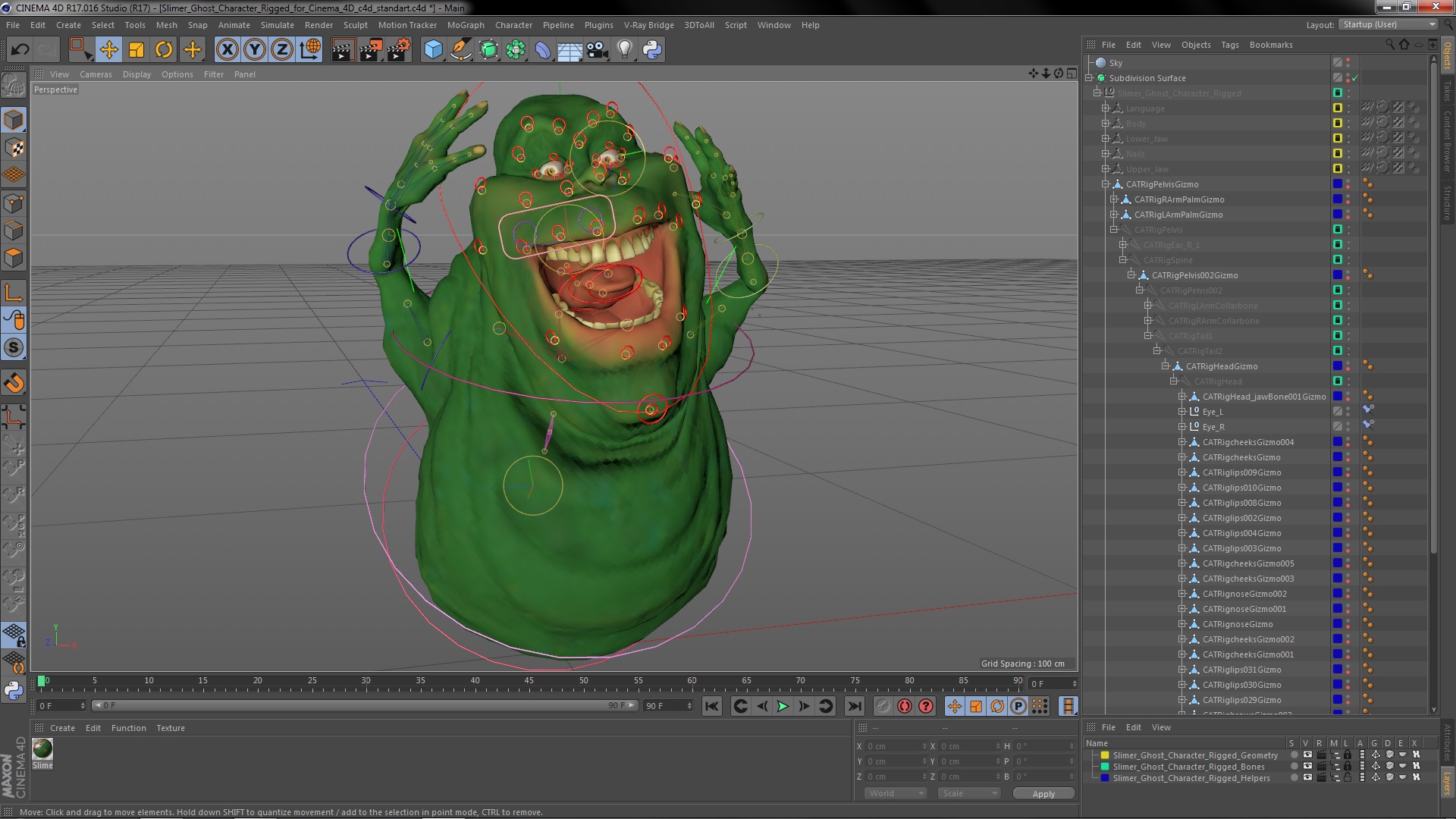The height and width of the screenshot is (819, 1456).
Task: Open the Objects vertical tab
Action: coord(1448,55)
